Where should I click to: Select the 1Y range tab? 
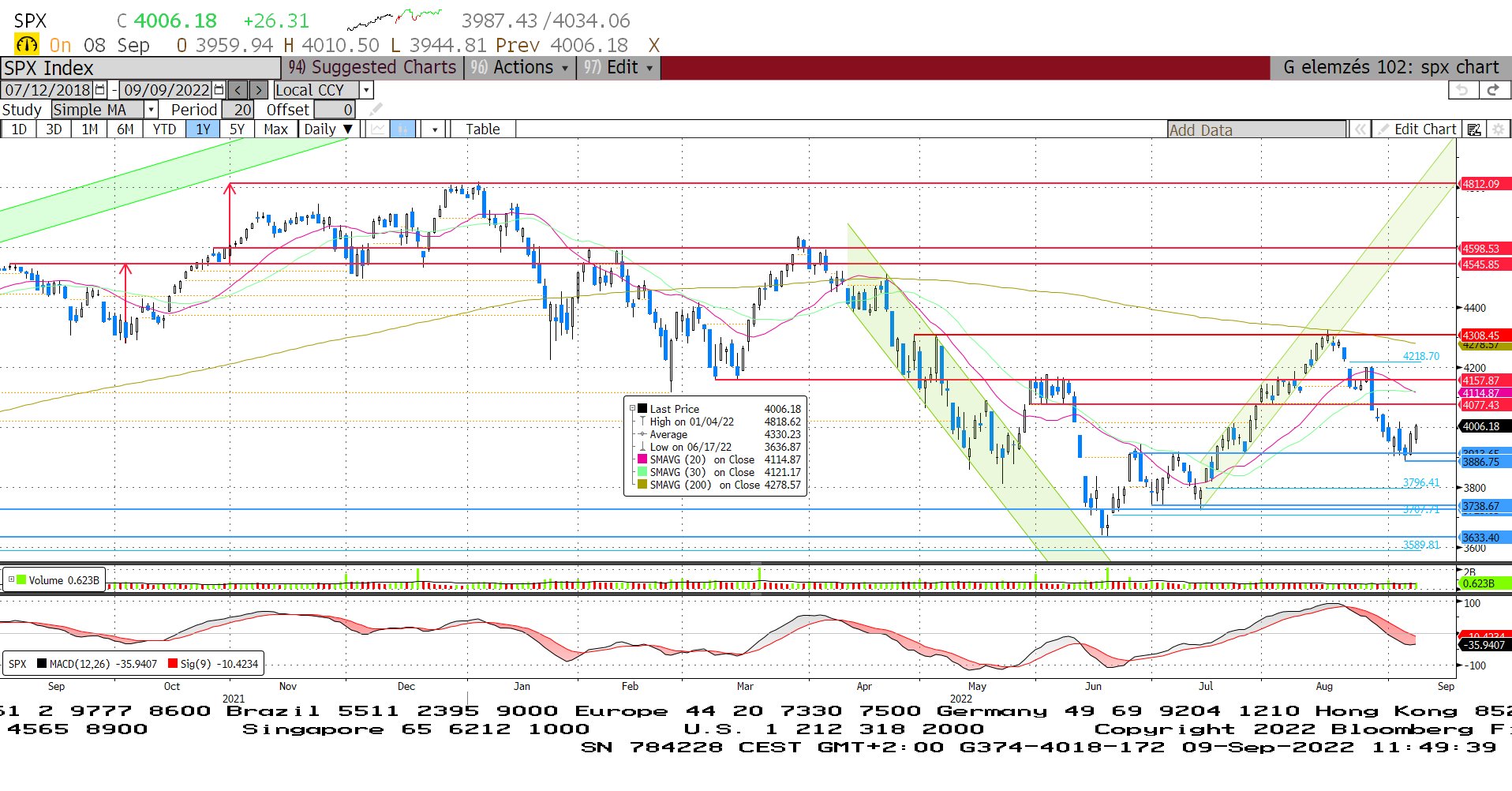pos(204,129)
